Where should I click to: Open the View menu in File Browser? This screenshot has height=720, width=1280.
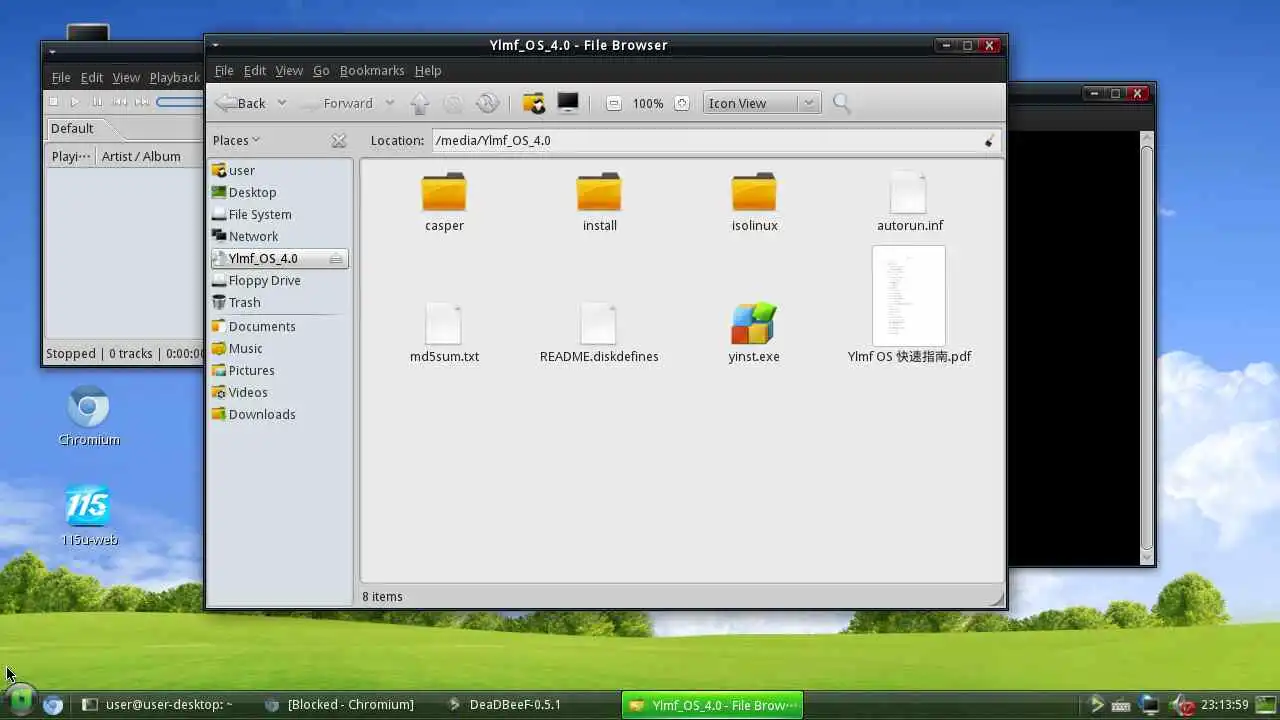[289, 71]
